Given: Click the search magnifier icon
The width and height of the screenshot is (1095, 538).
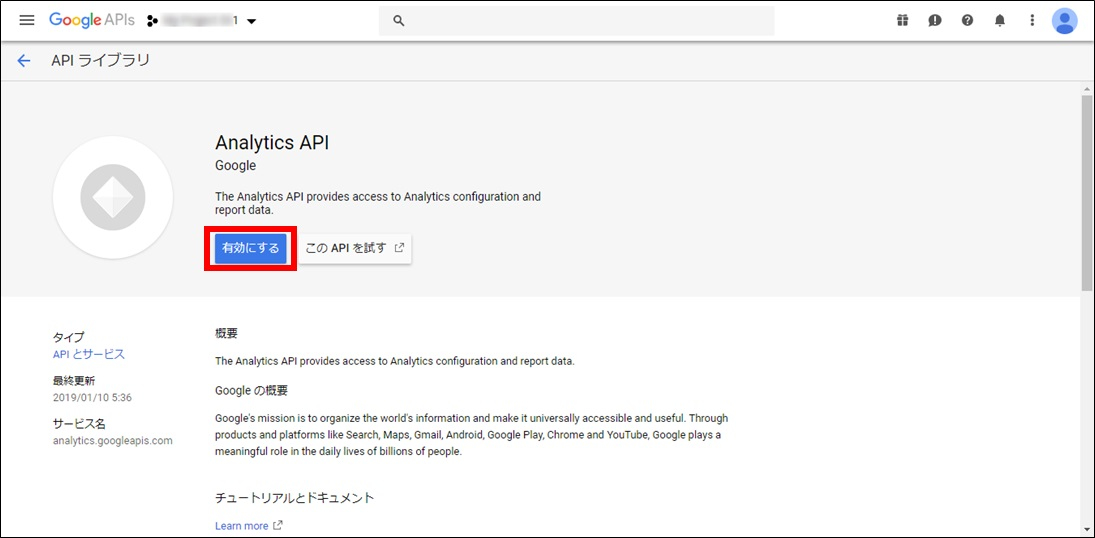Looking at the screenshot, I should pyautogui.click(x=399, y=21).
